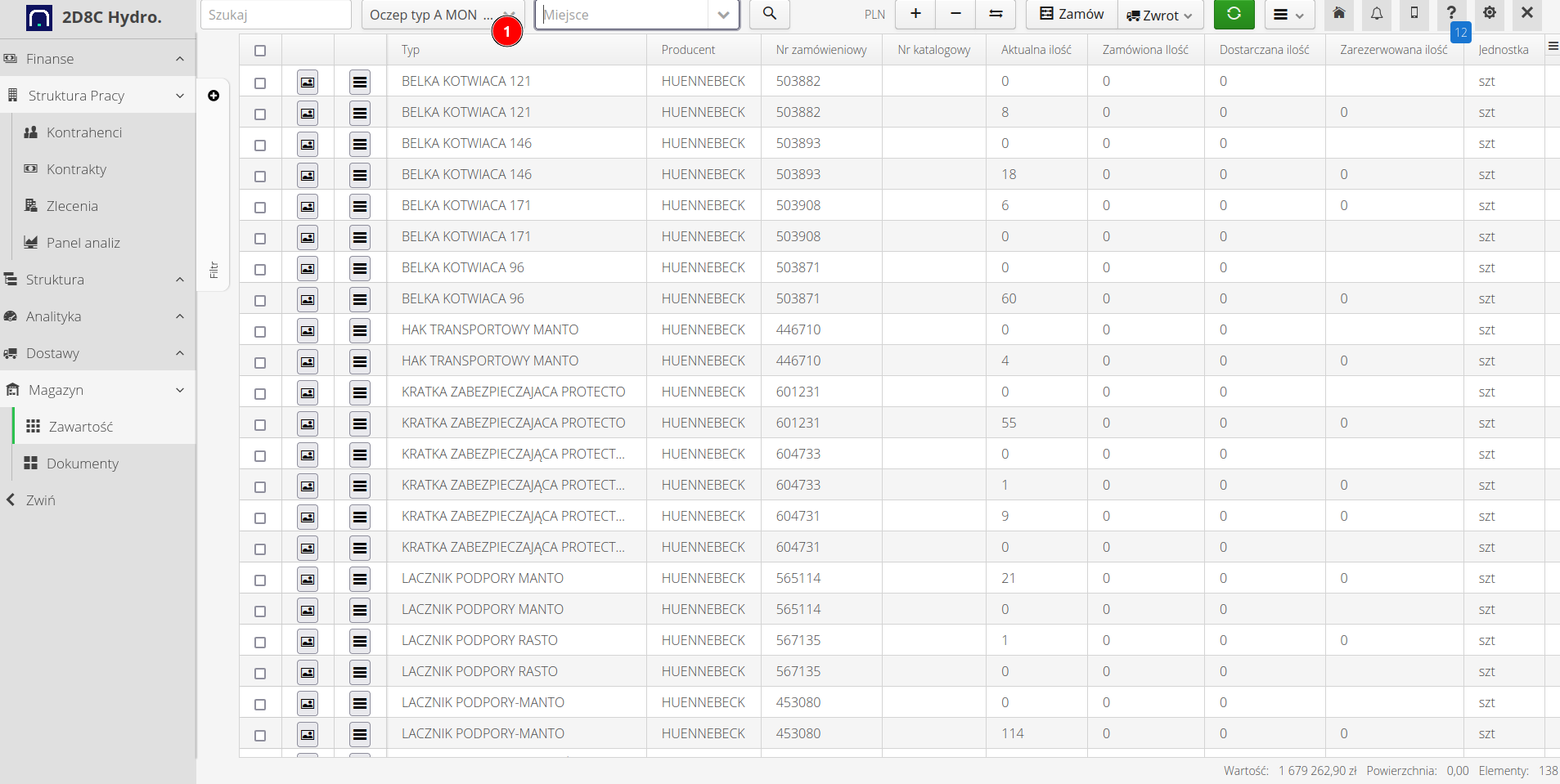The image size is (1560, 784).
Task: Check the box for first BELKA KOTWIACA 146 row
Action: pyautogui.click(x=260, y=145)
